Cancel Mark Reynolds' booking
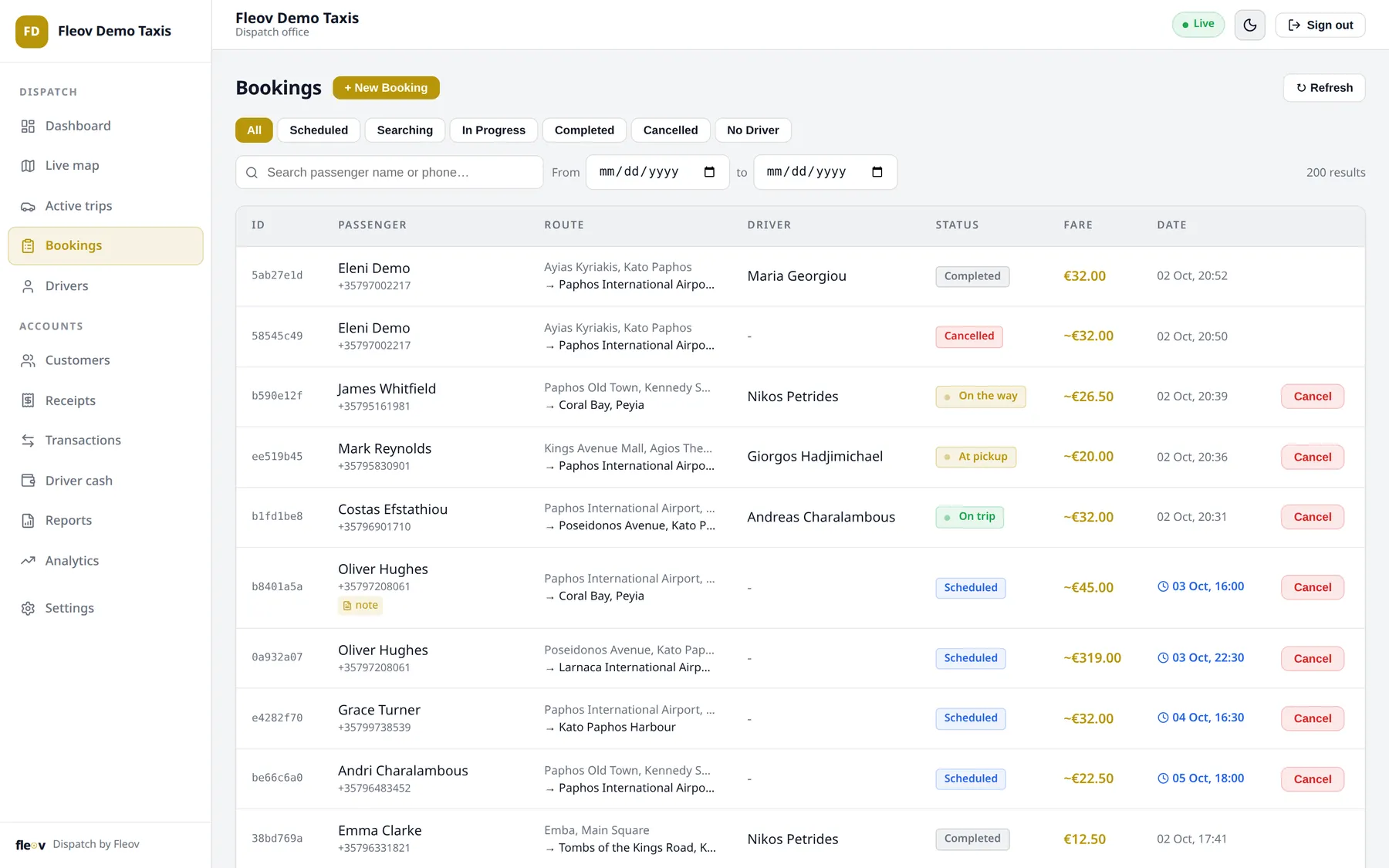 (x=1312, y=458)
